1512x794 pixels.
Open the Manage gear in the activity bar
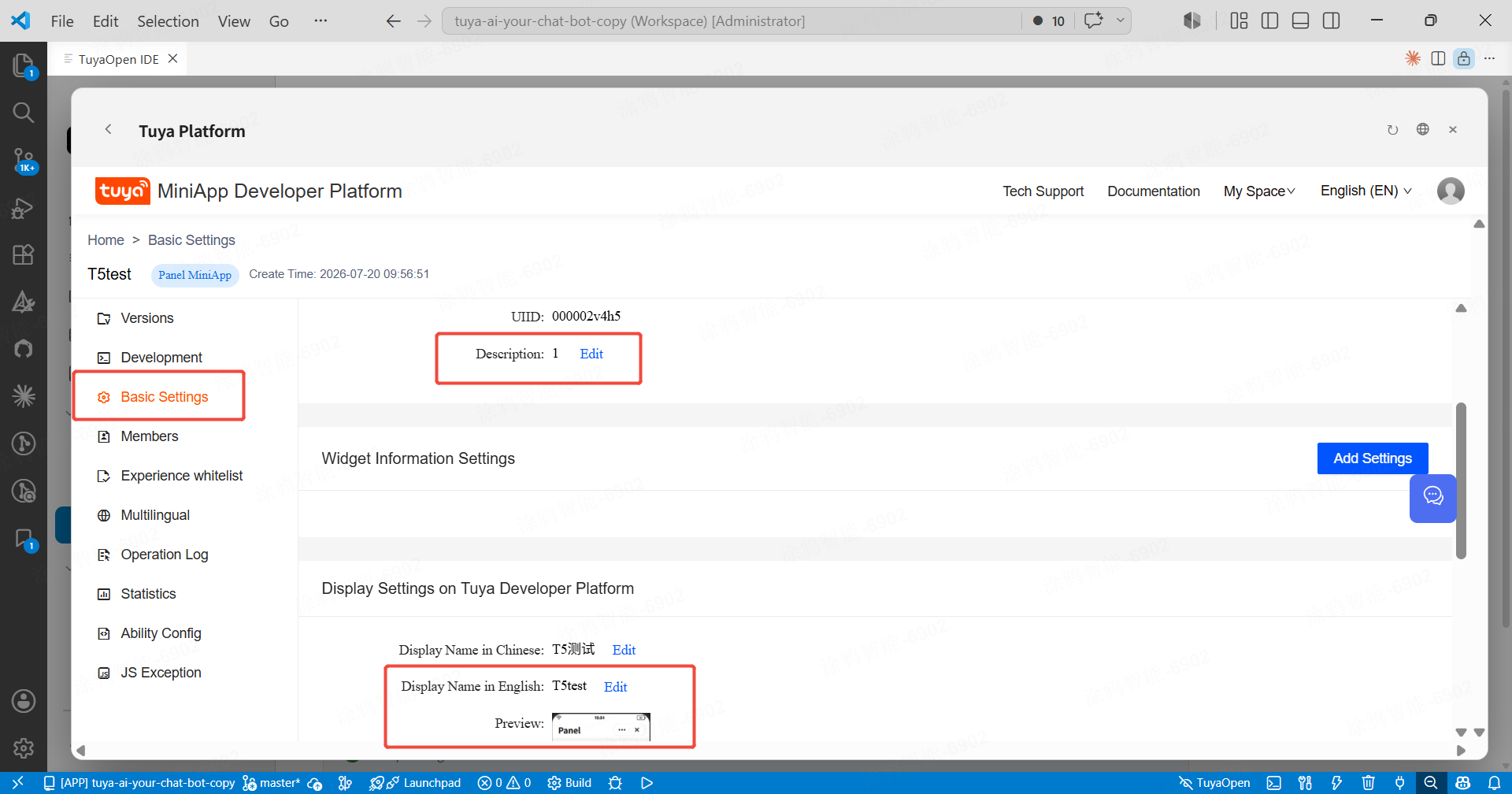click(x=24, y=748)
